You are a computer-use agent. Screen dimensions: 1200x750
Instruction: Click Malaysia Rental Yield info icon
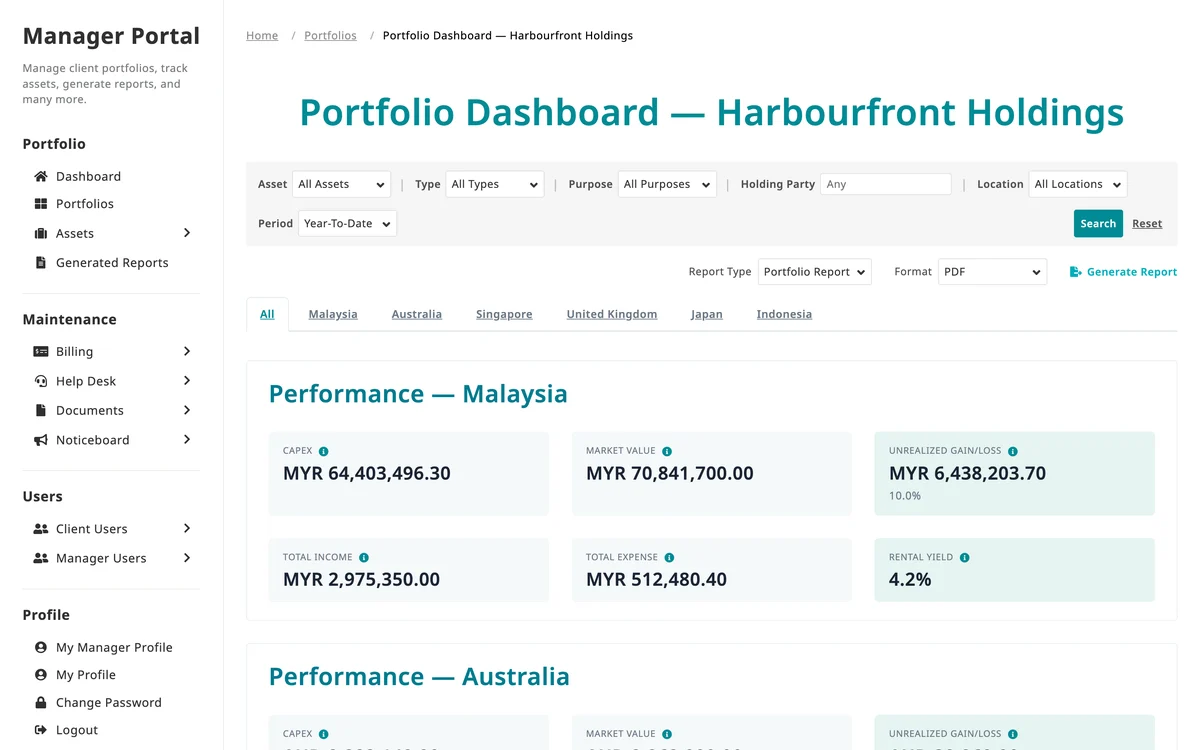tap(964, 558)
